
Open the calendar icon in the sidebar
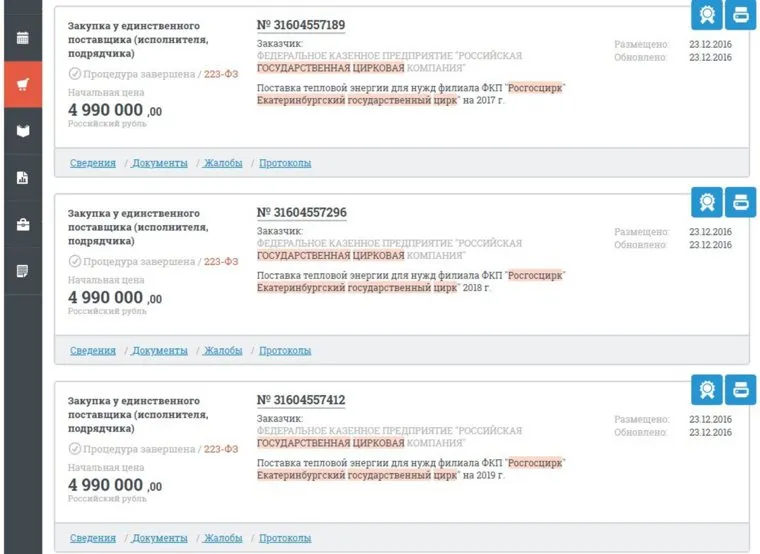point(22,38)
